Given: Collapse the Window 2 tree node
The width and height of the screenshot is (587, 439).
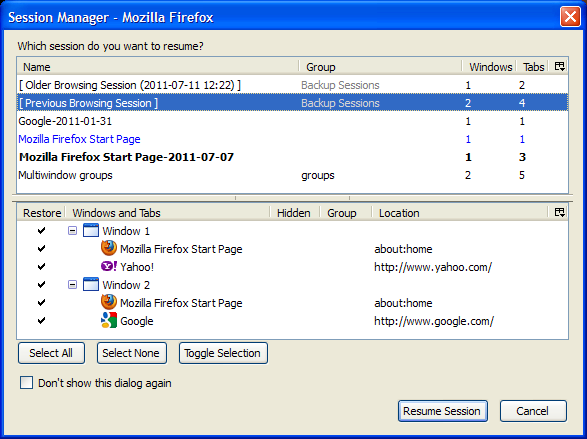Looking at the screenshot, I should tap(72, 284).
